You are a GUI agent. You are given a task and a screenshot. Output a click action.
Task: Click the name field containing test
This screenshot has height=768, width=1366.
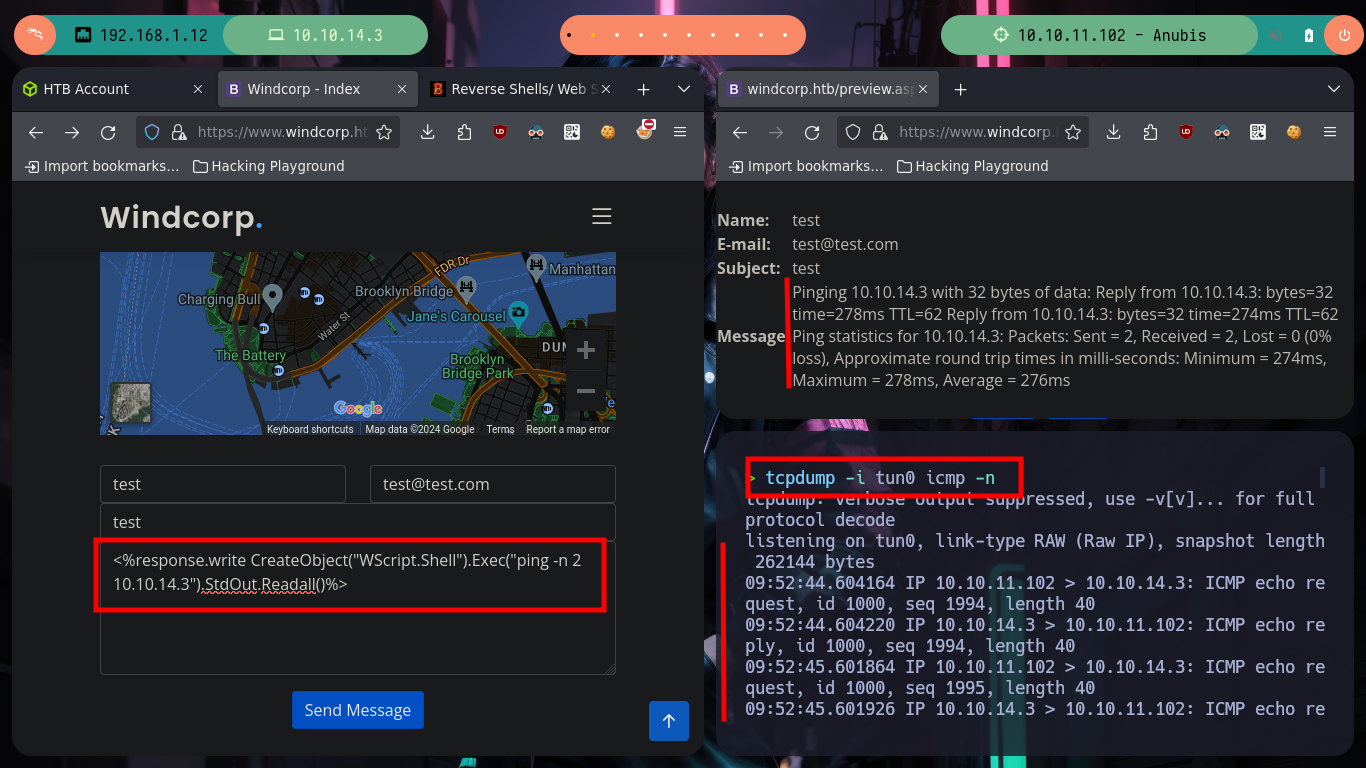point(223,484)
